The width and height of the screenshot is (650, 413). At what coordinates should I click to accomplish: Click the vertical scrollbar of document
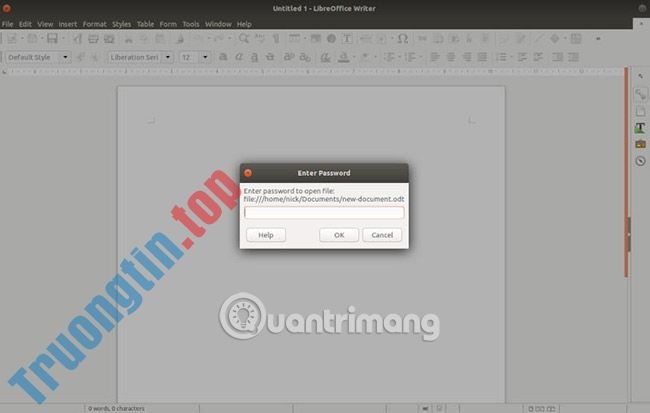pyautogui.click(x=626, y=173)
